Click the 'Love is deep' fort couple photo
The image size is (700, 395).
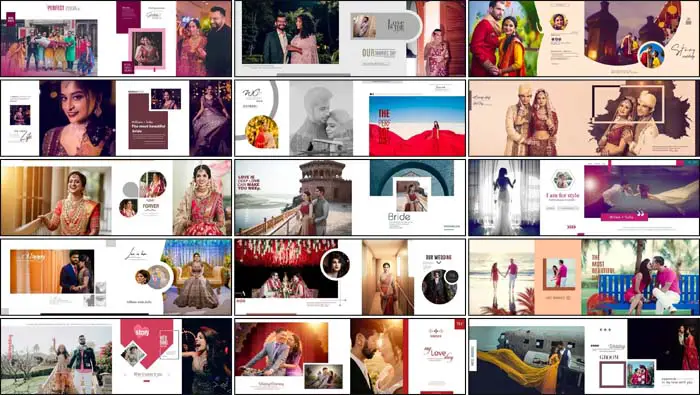(294, 198)
